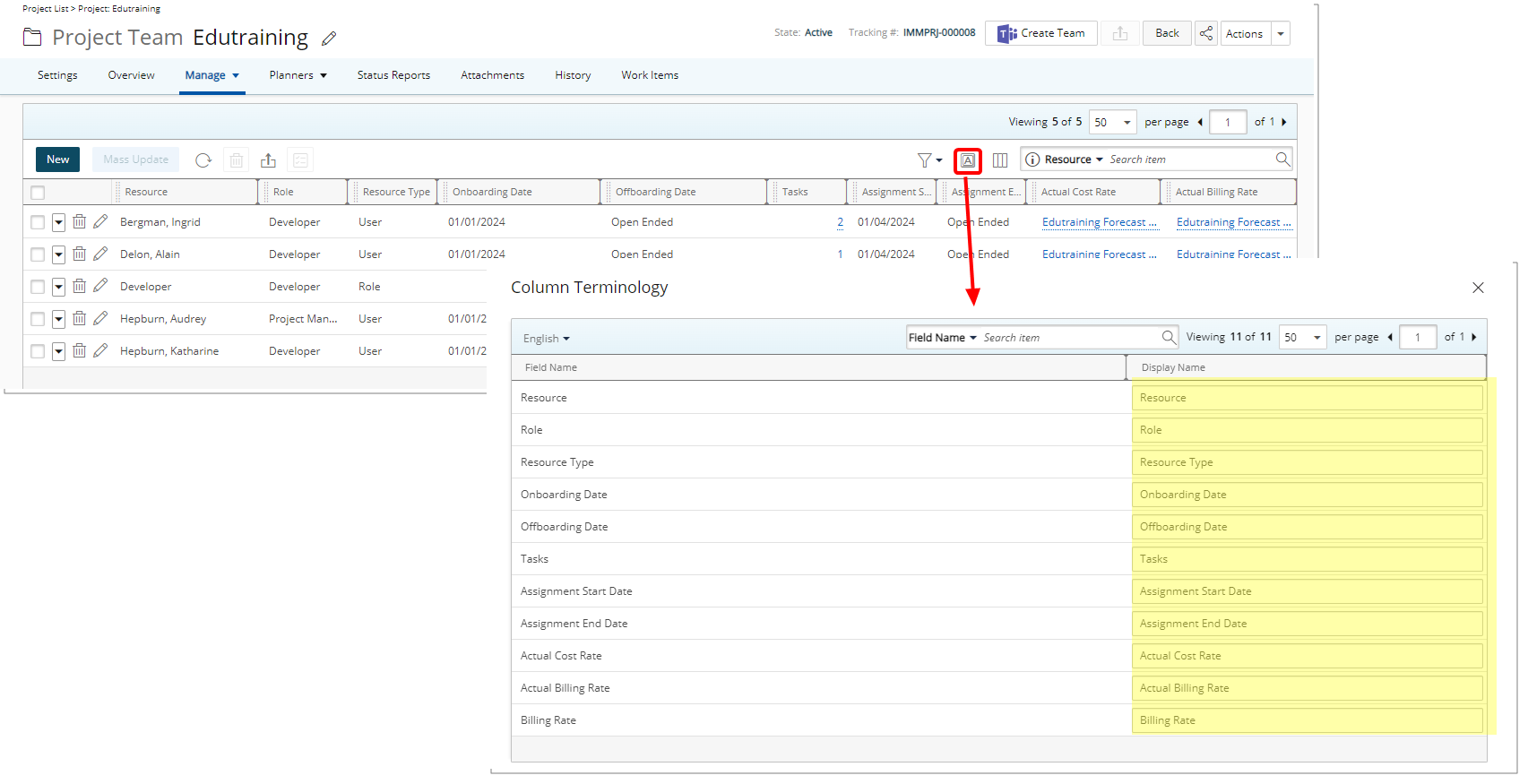The height and width of the screenshot is (784, 1528).
Task: Toggle the select-all header checkbox
Action: tap(38, 193)
